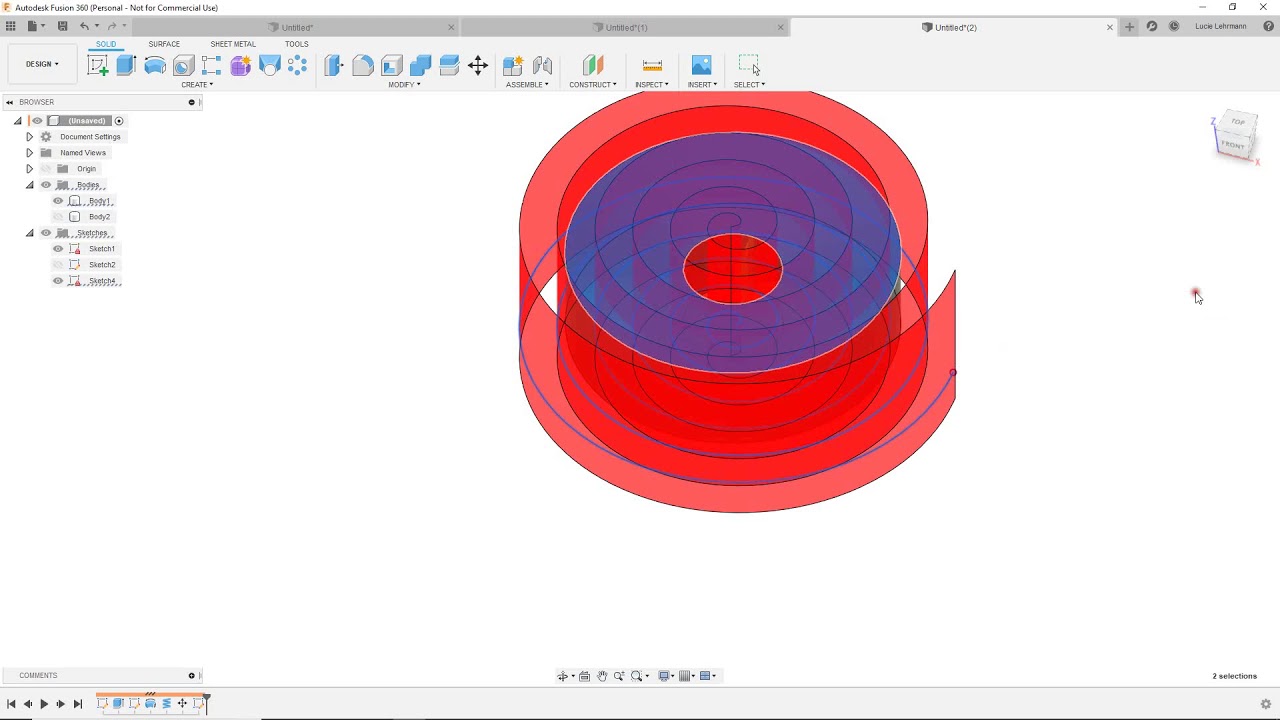Select the Joint tool
This screenshot has height=720, width=1280.
tap(542, 66)
